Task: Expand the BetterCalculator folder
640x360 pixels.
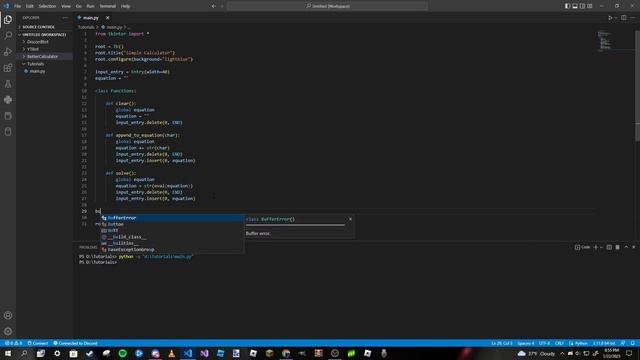Action: click(x=44, y=56)
